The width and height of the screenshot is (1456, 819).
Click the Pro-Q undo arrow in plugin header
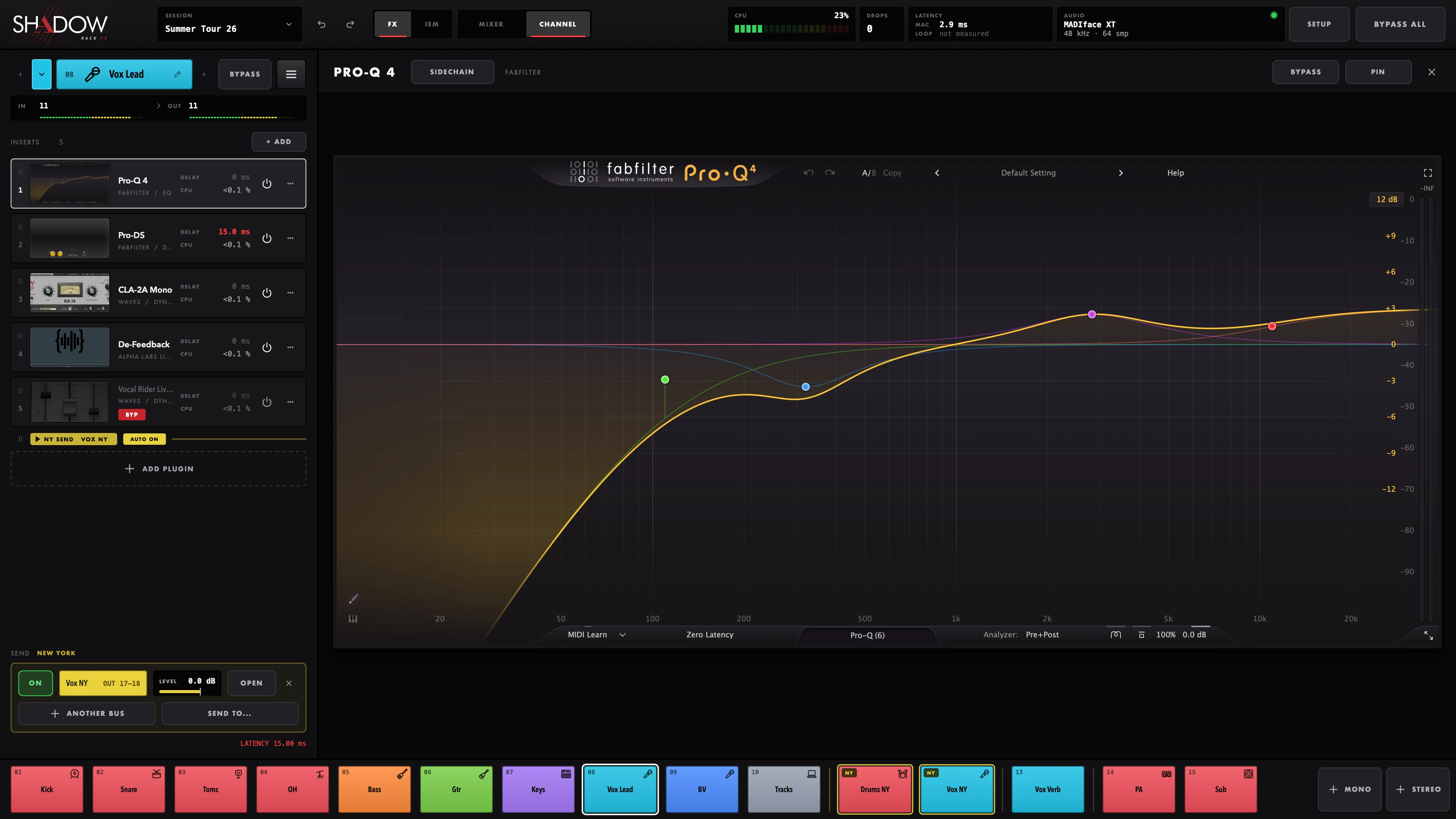pos(809,173)
